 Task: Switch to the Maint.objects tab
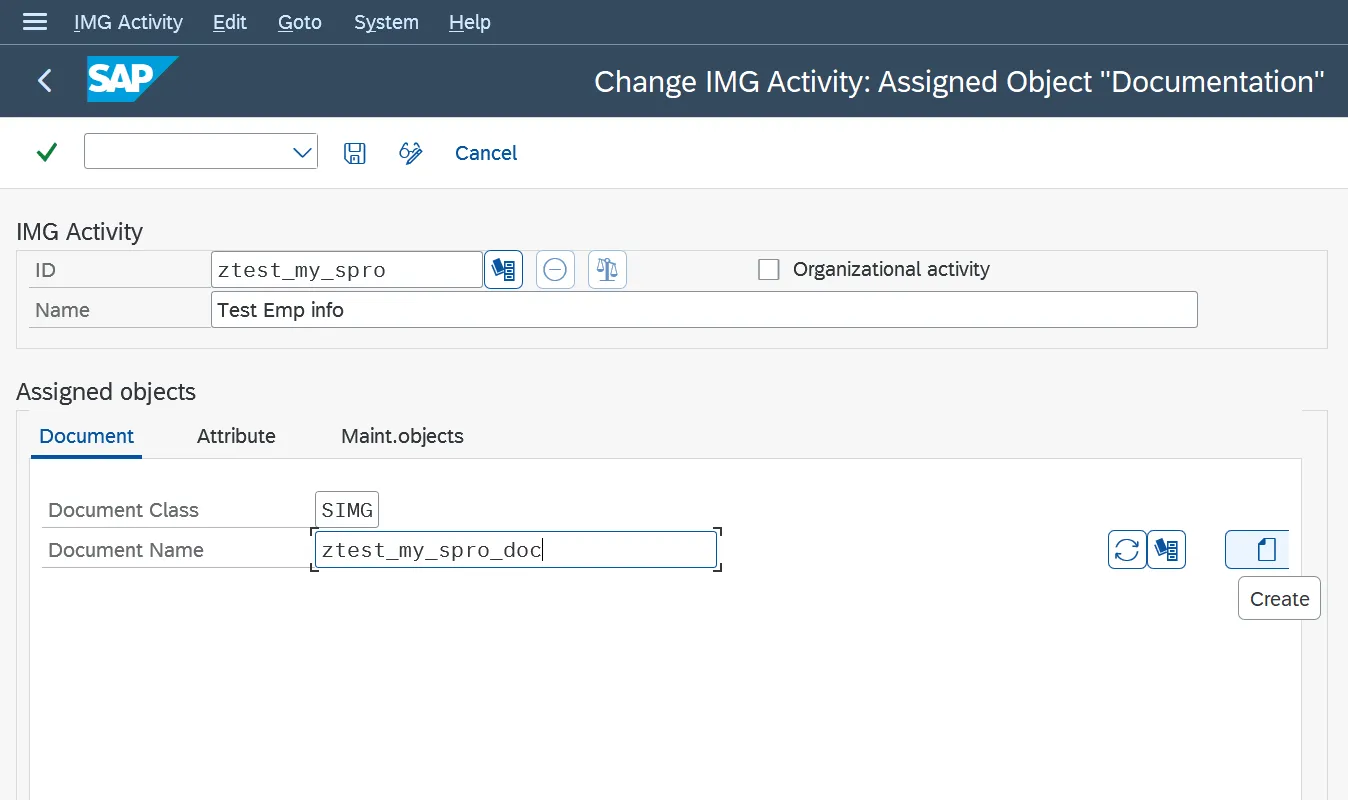[401, 436]
